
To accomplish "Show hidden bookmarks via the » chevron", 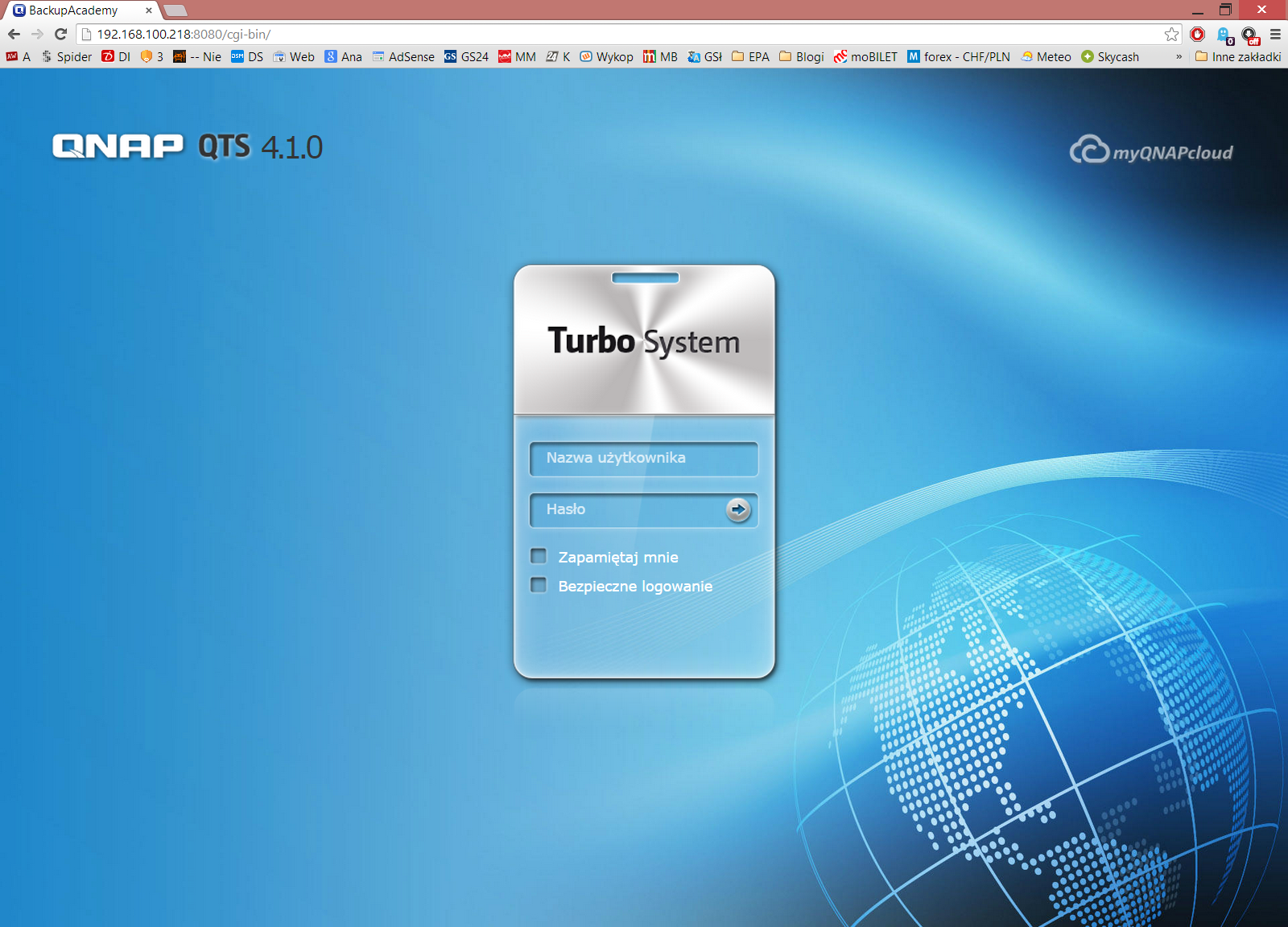I will 1179,56.
